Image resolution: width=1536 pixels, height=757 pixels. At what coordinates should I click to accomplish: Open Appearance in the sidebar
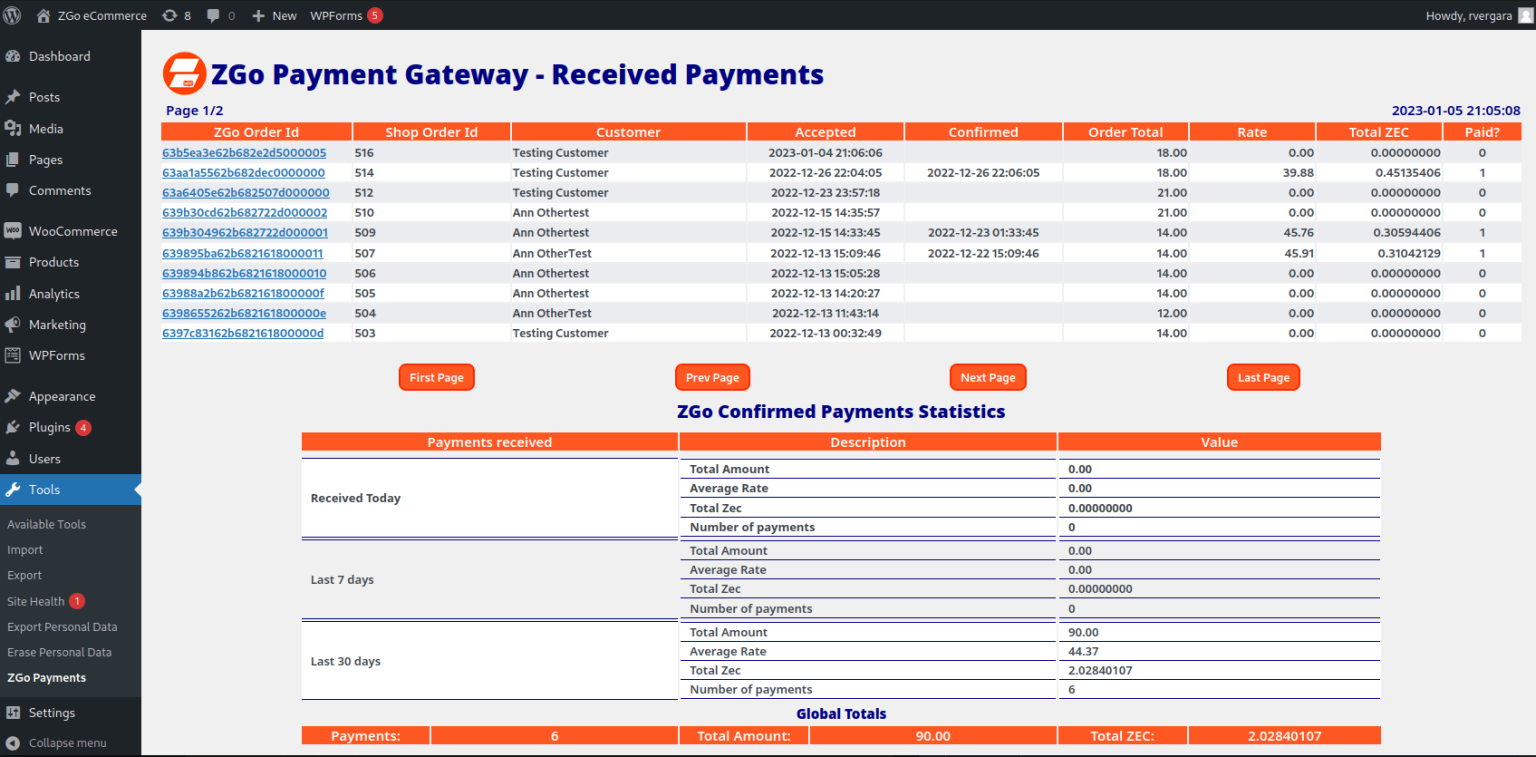coord(61,396)
